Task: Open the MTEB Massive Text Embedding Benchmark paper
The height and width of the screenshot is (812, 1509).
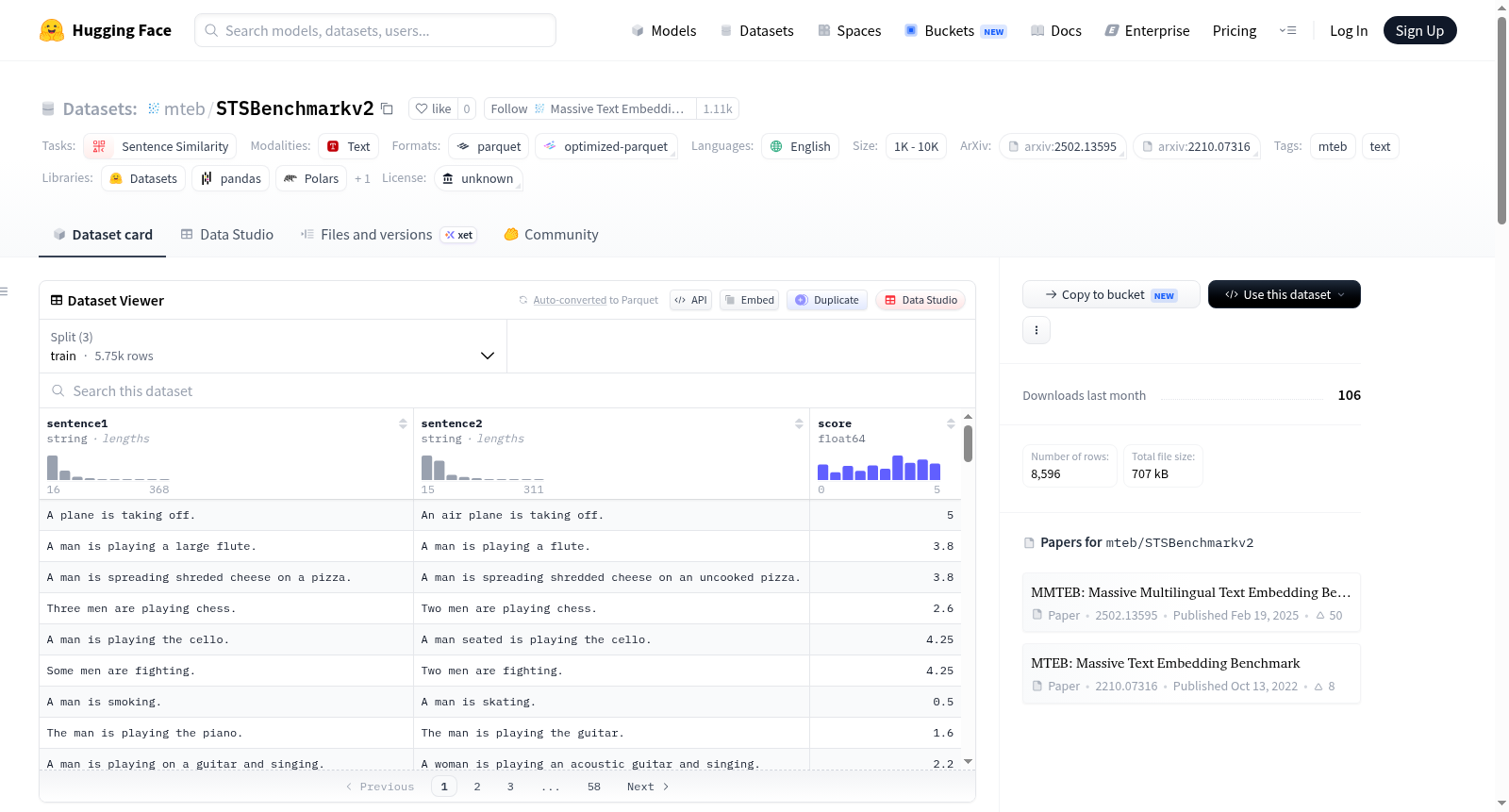Action: (1191, 673)
